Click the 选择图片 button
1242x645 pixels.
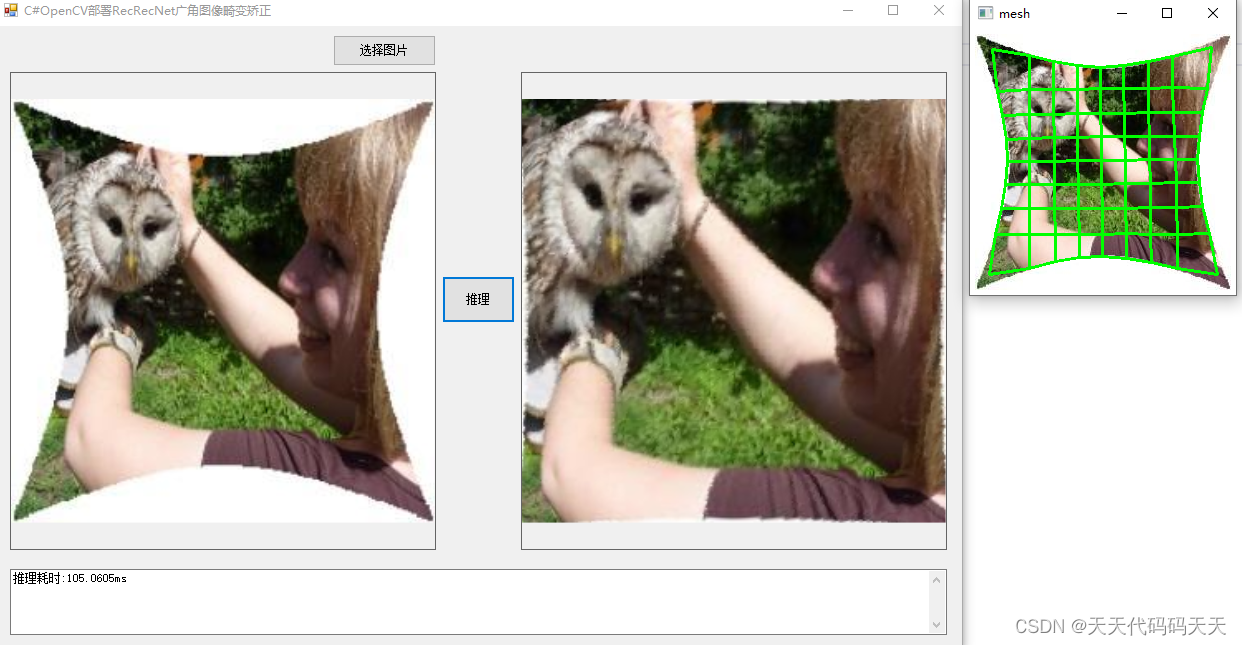coord(384,50)
